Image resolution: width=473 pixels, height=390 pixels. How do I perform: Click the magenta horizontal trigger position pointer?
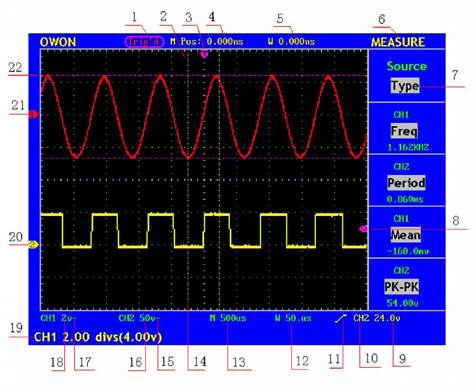[x=204, y=54]
